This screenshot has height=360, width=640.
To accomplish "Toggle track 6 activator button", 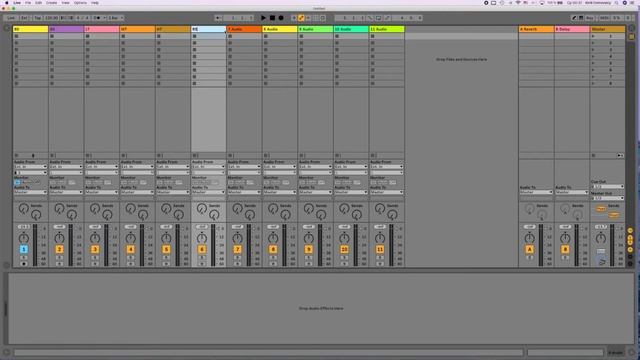I will (x=202, y=249).
